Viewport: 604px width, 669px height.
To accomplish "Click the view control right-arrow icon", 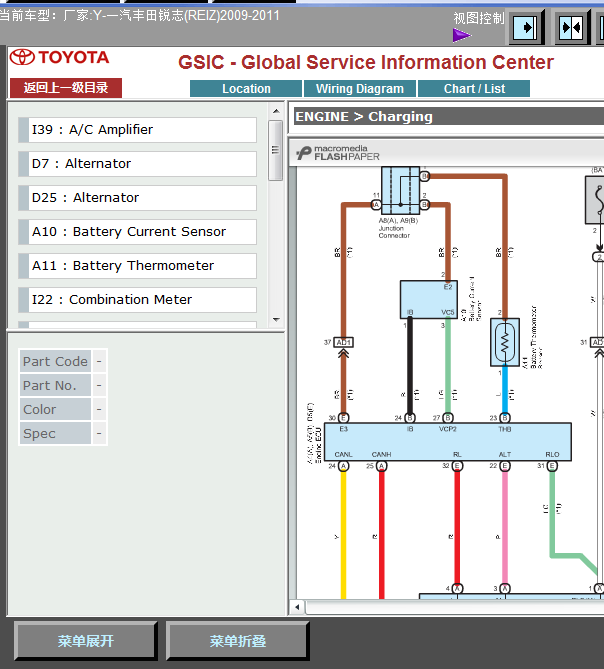I will pos(525,28).
